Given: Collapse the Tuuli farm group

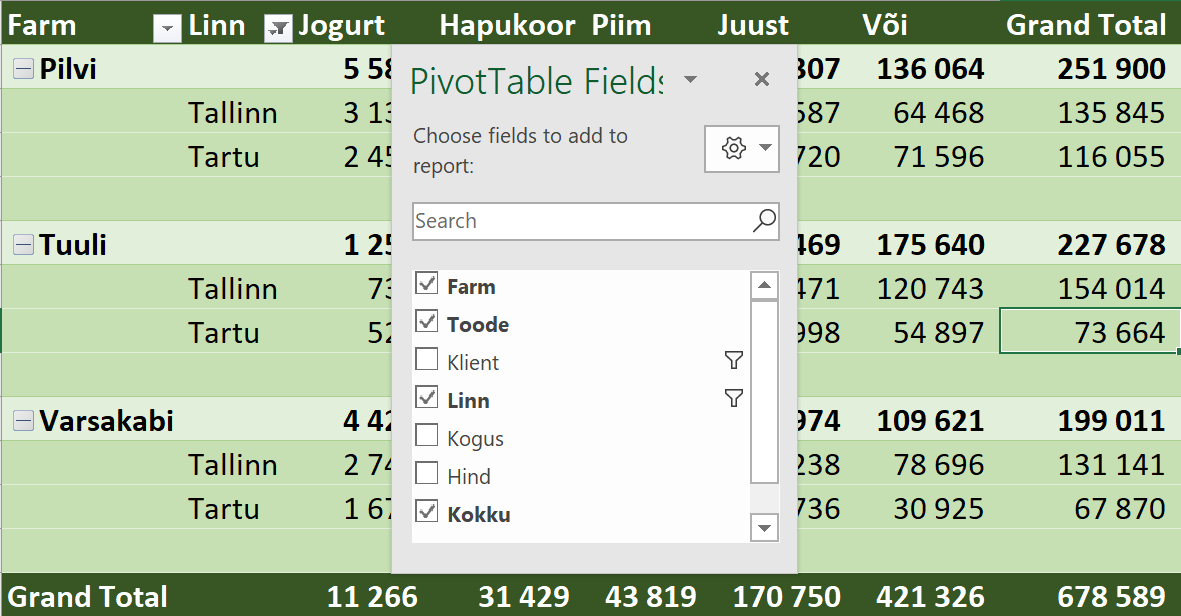Looking at the screenshot, I should click(x=22, y=245).
